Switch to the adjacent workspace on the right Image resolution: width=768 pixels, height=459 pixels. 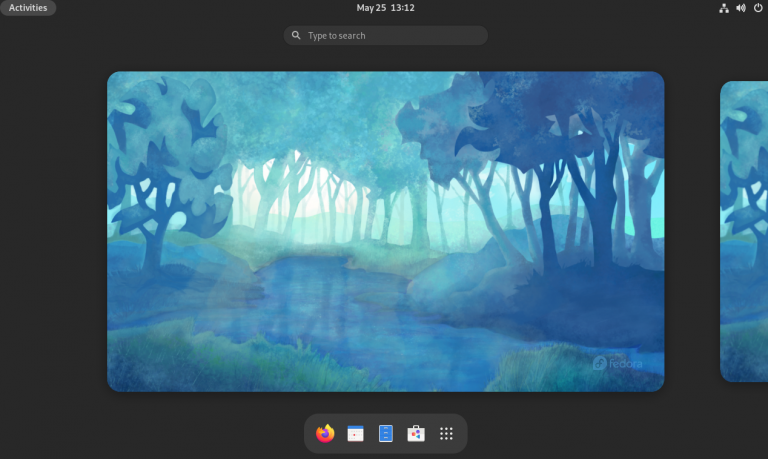pos(745,230)
